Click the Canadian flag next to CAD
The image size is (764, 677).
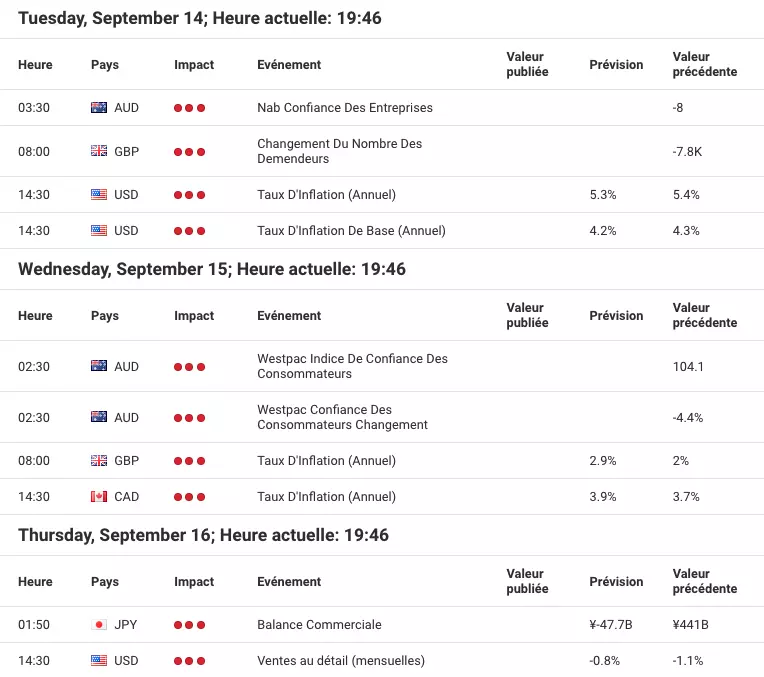tap(99, 496)
